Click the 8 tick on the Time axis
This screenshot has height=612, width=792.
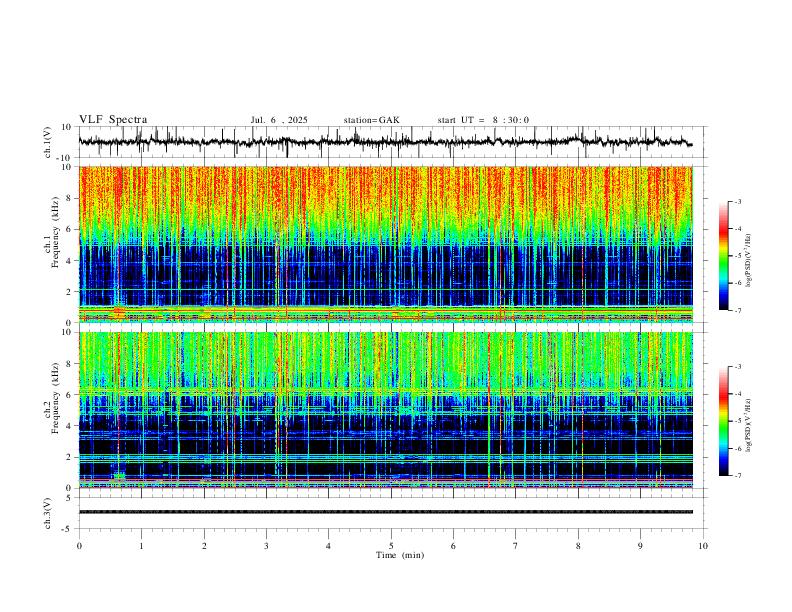578,546
